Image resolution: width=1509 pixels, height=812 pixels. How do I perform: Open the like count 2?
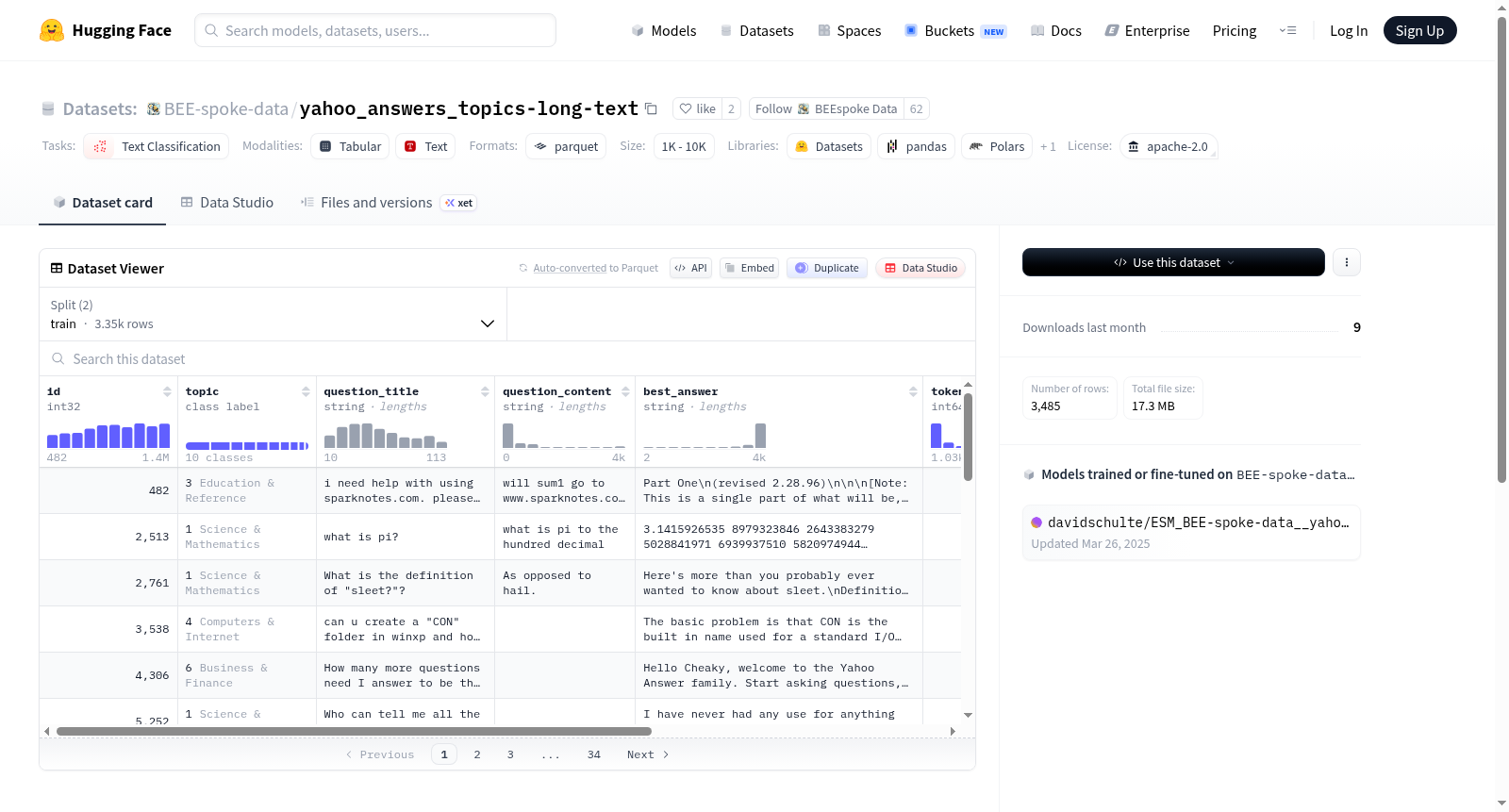[731, 108]
